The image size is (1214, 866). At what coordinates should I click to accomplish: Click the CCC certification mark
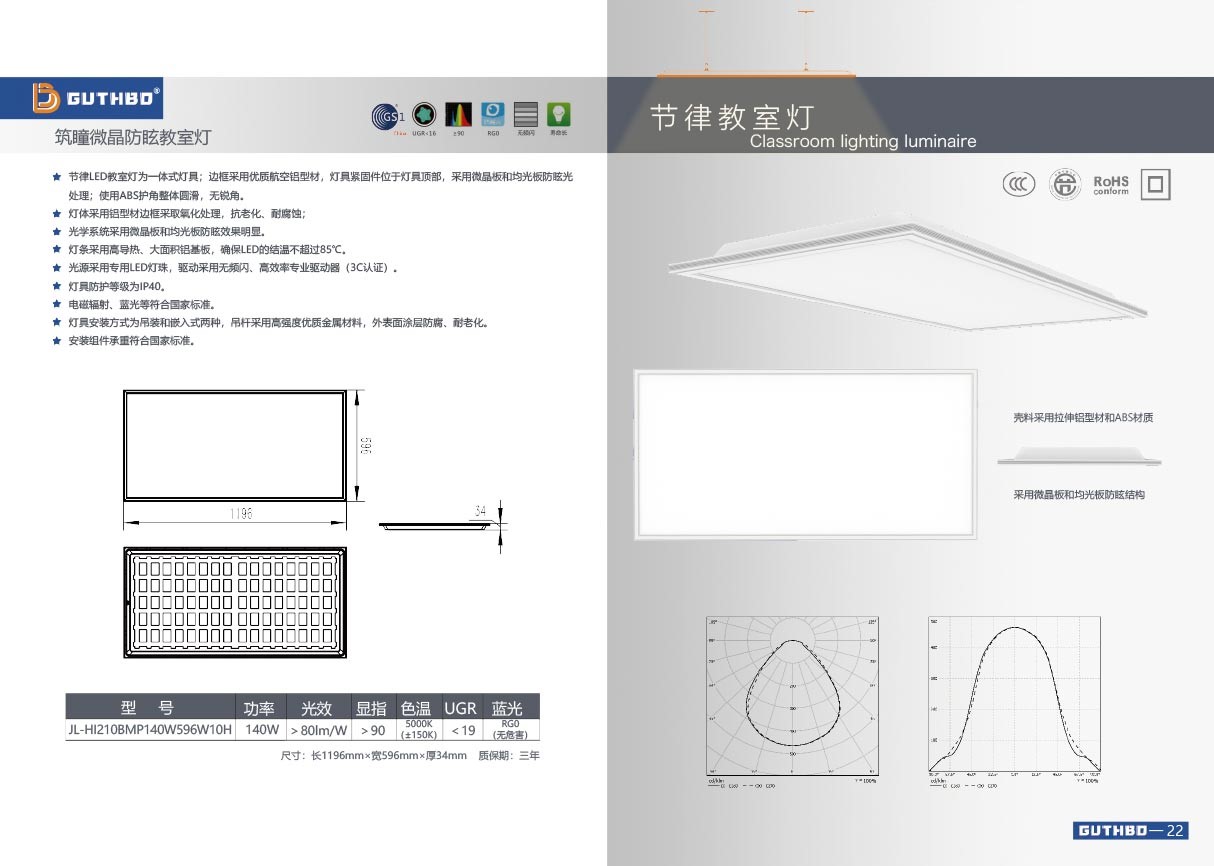(x=1019, y=184)
